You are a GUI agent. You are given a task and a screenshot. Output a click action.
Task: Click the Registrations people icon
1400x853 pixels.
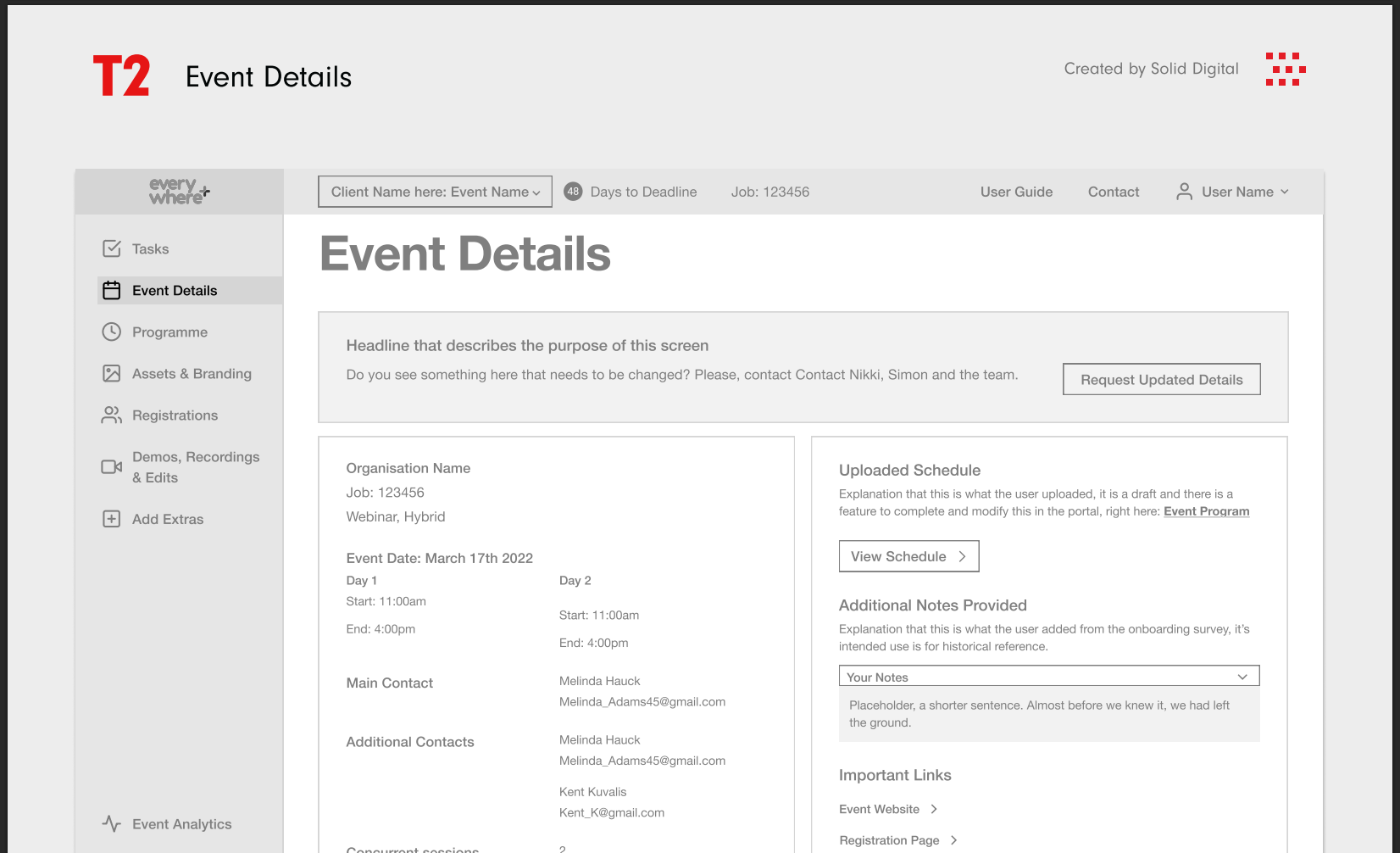point(112,415)
